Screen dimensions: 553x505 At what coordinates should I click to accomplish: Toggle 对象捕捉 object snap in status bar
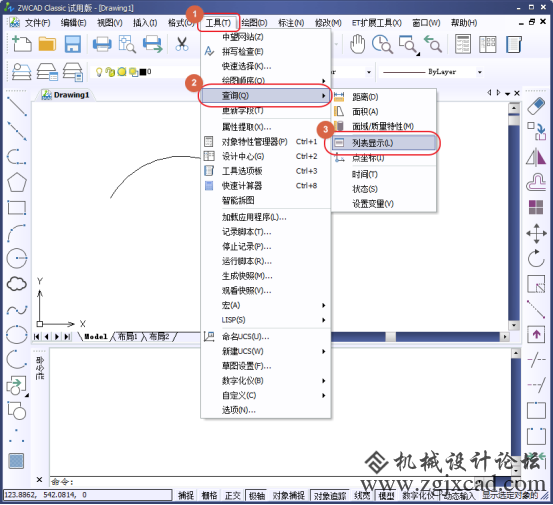288,496
